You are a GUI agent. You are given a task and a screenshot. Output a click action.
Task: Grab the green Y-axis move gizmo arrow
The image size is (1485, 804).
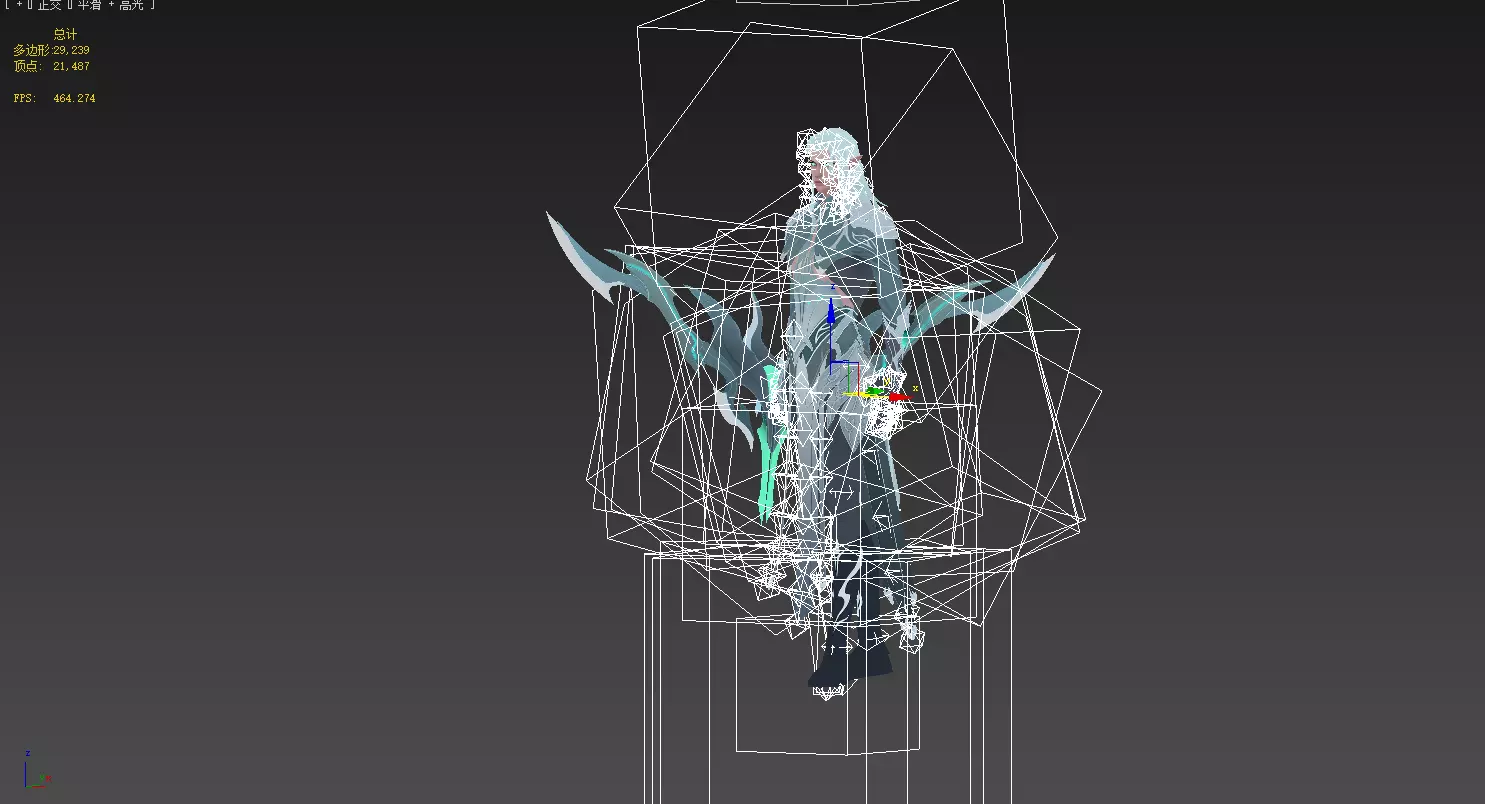(x=877, y=390)
